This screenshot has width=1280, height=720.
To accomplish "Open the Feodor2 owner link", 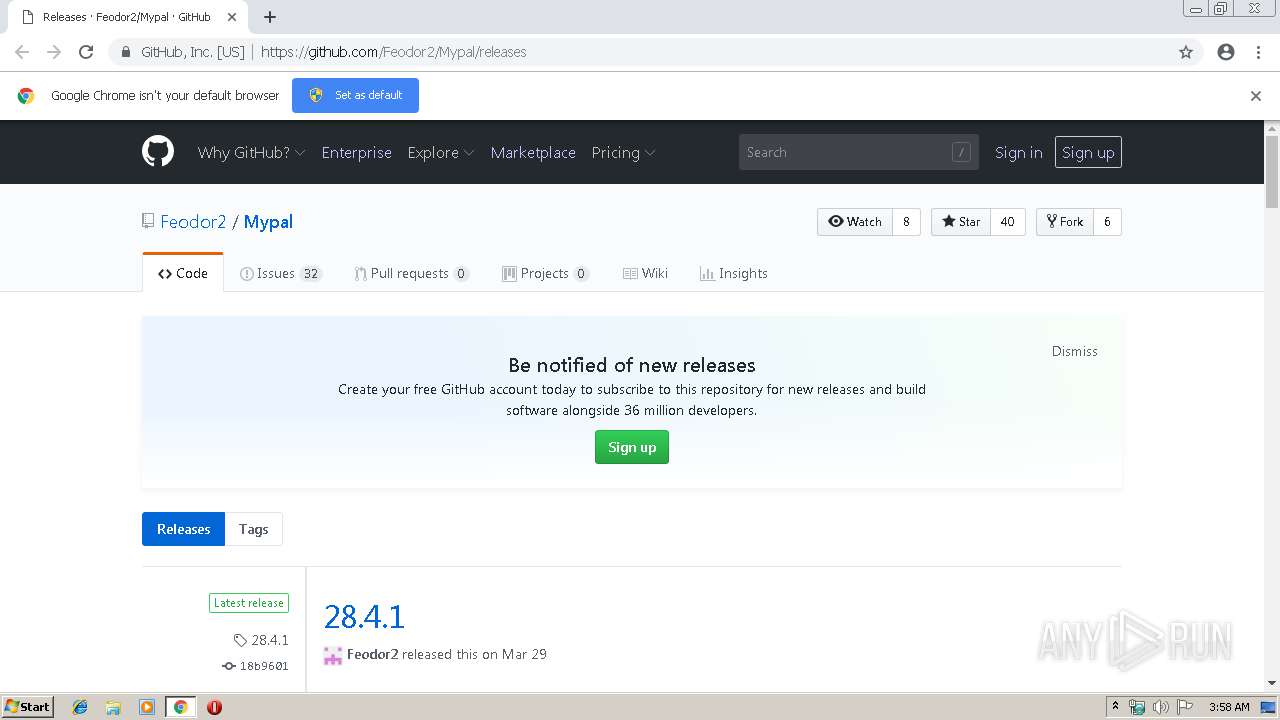I will click(193, 222).
